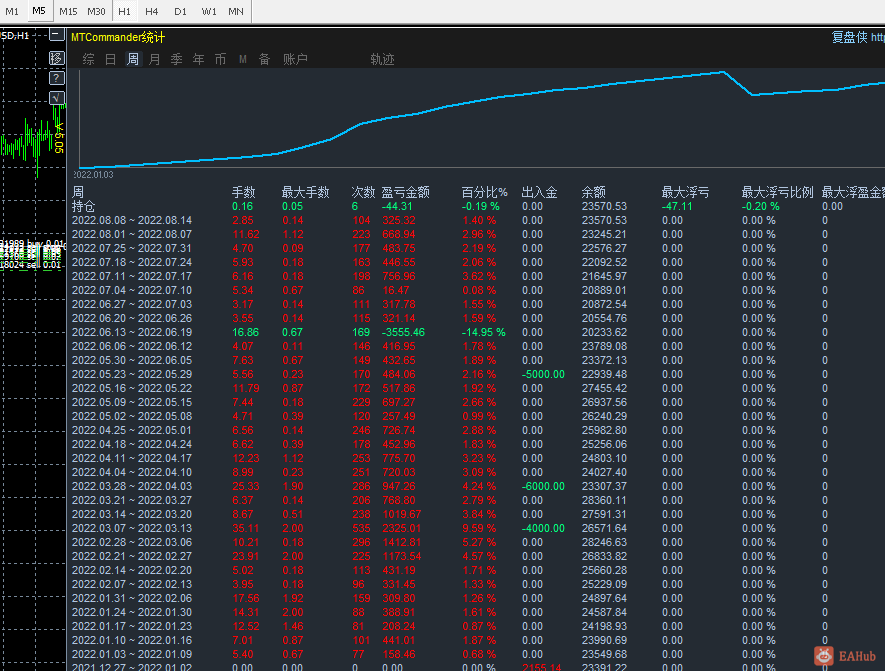
Task: Click the EAHub robot logo
Action: point(823,655)
